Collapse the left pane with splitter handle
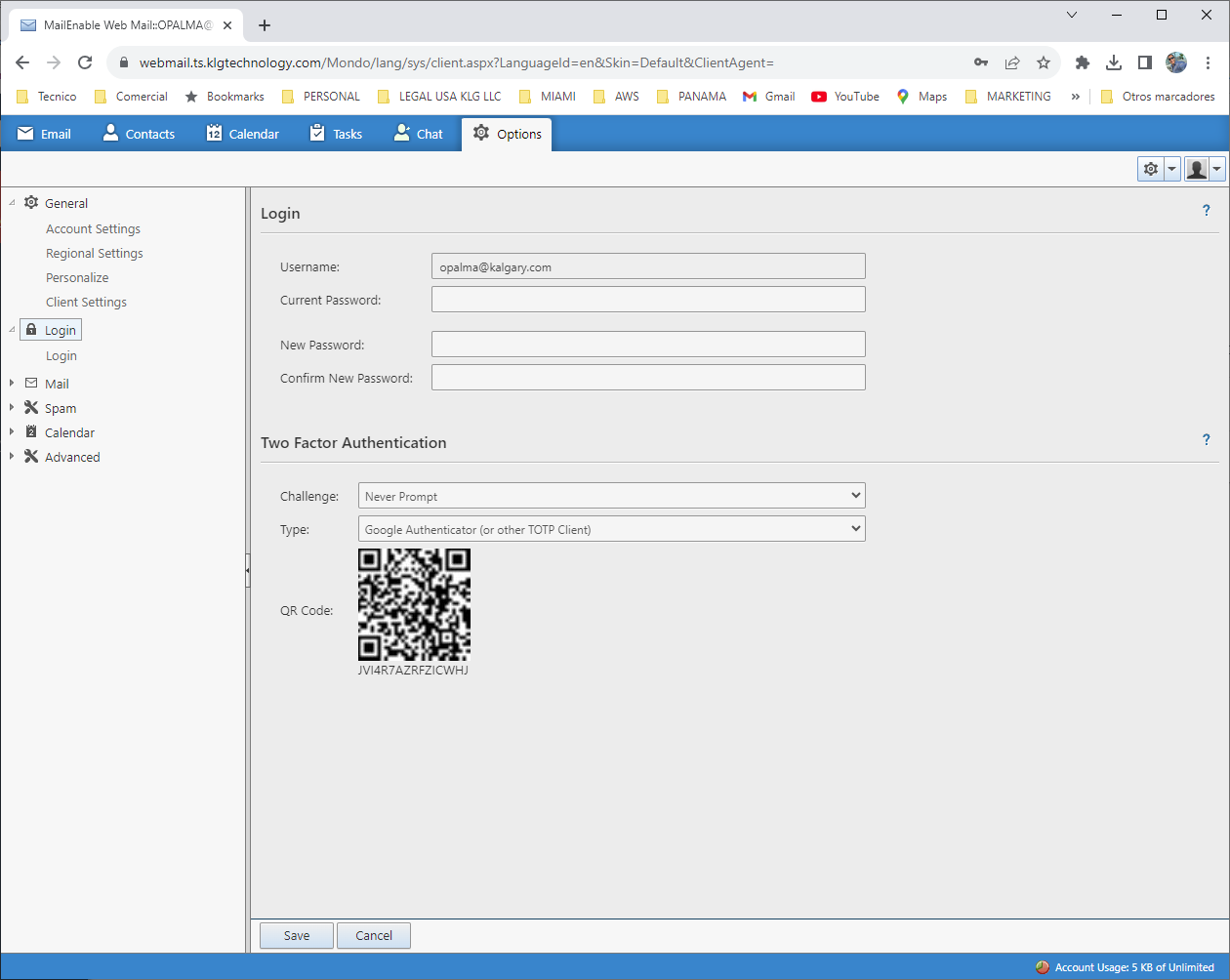The image size is (1230, 980). coord(248,570)
